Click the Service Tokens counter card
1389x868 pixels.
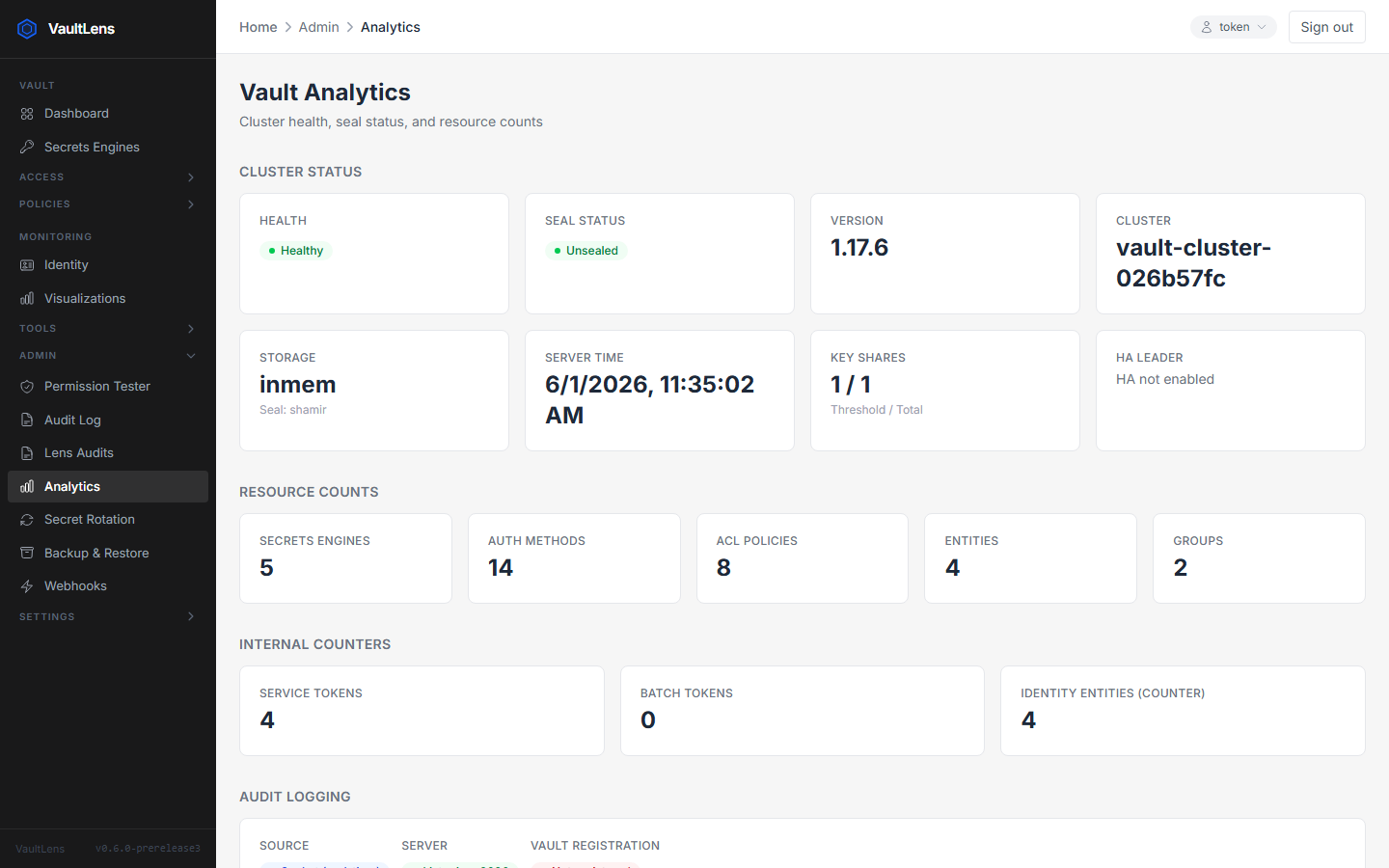[x=422, y=711]
